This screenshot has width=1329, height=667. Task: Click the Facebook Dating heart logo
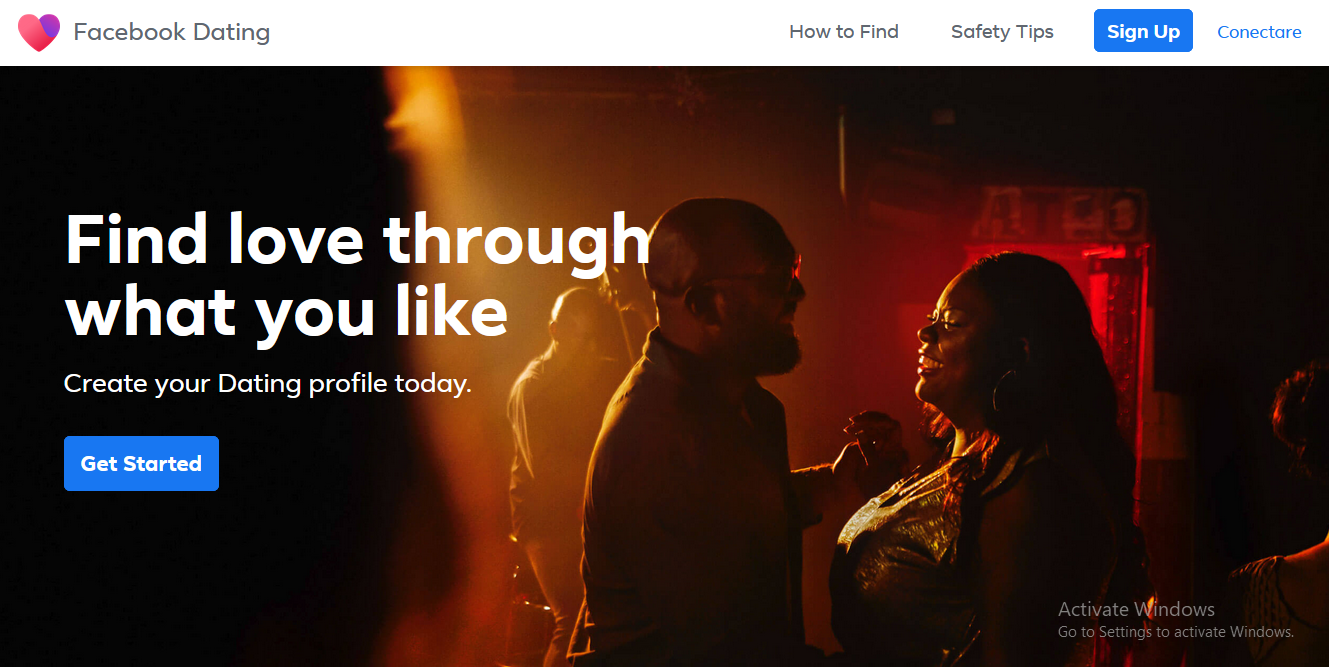click(x=39, y=32)
